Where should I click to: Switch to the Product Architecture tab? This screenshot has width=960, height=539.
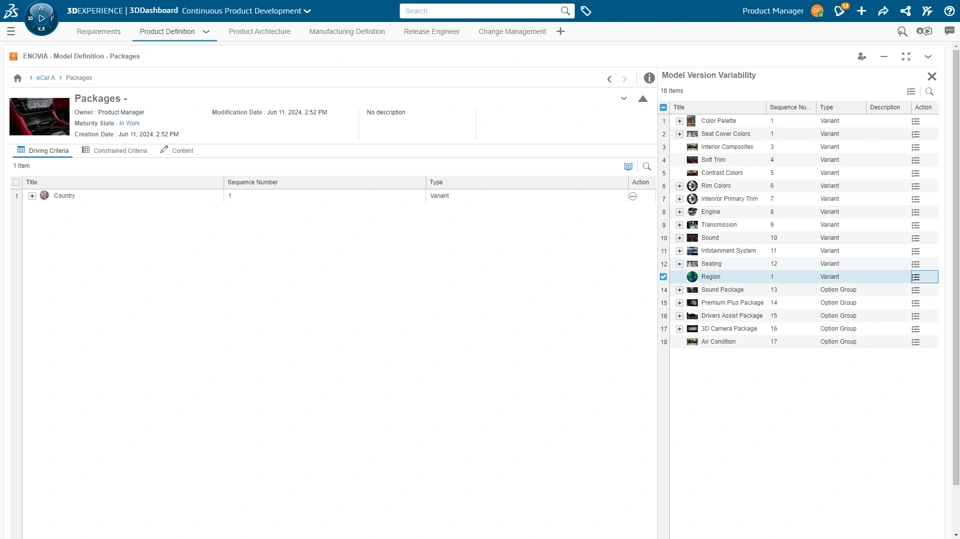pyautogui.click(x=260, y=31)
